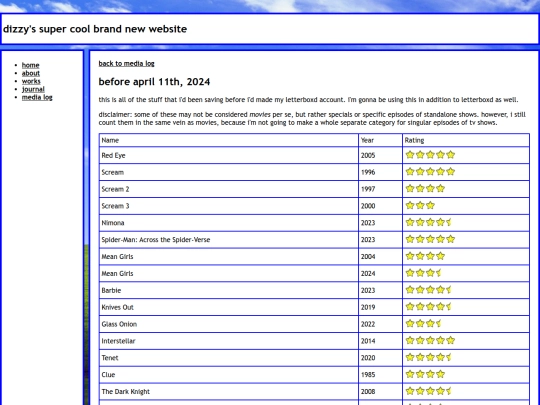The height and width of the screenshot is (405, 540).
Task: Select the year 1985 cell
Action: (380, 375)
